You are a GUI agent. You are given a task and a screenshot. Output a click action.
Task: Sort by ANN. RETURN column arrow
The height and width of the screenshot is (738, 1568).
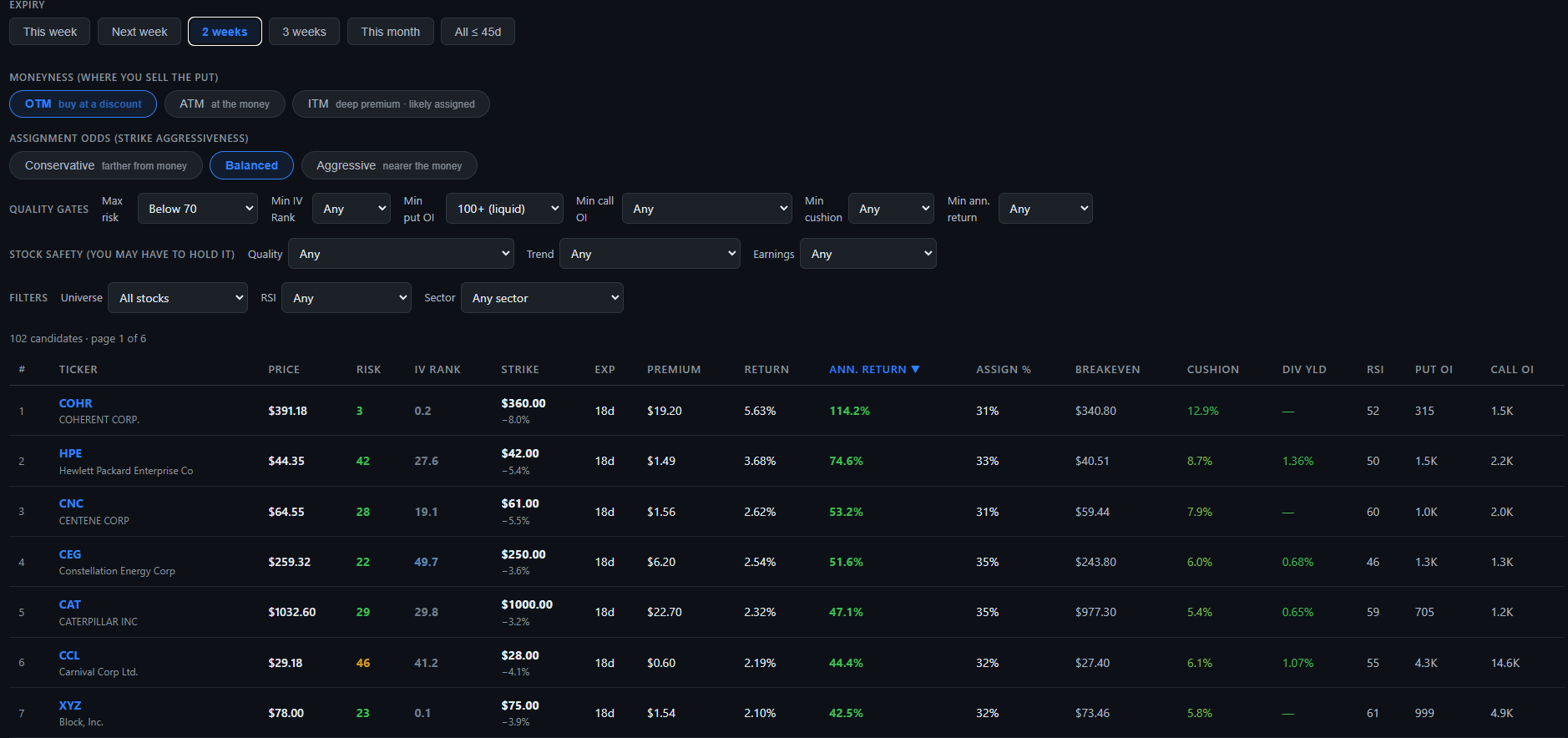point(915,369)
